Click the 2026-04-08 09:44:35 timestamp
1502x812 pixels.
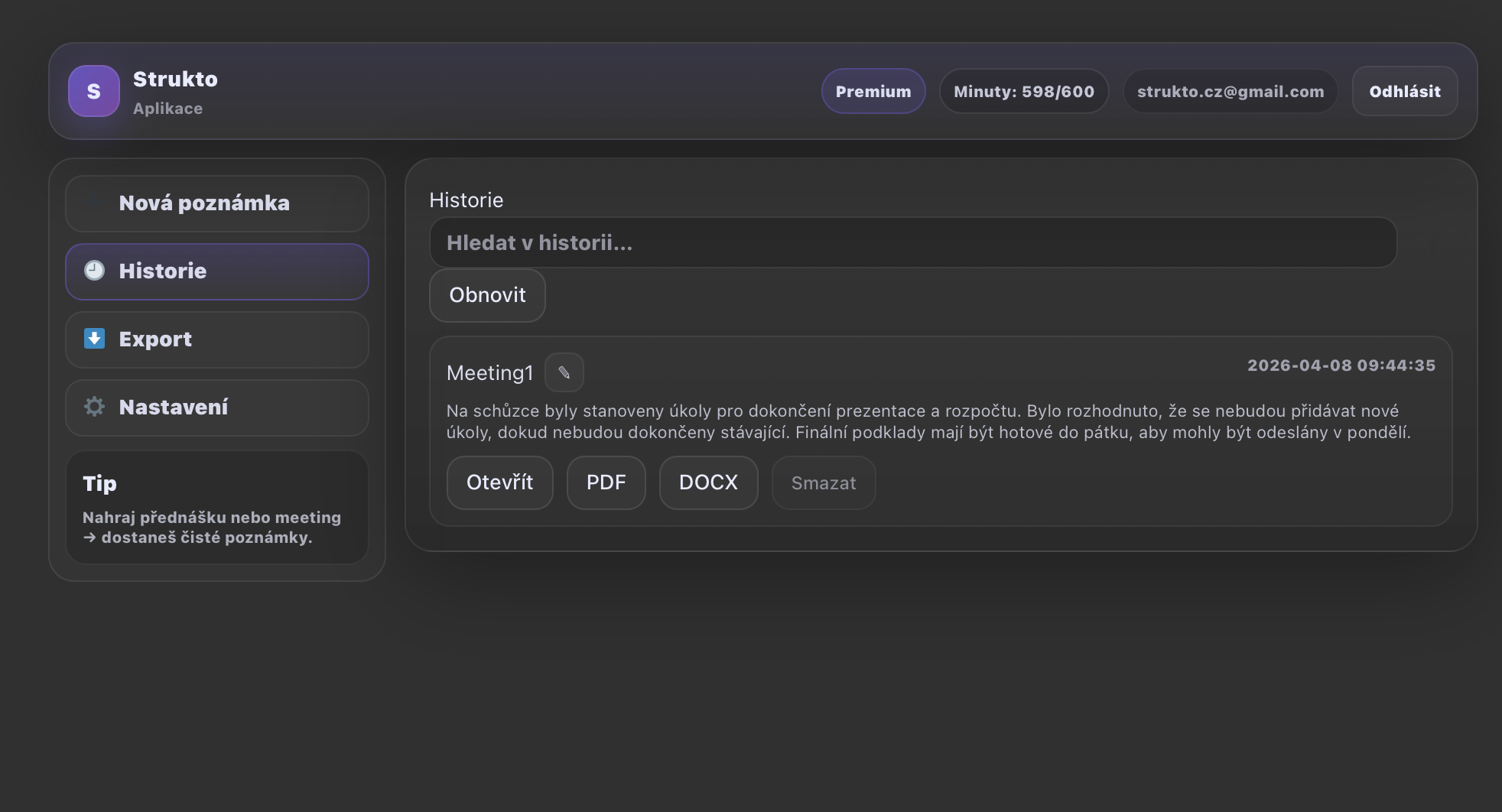[x=1341, y=365]
